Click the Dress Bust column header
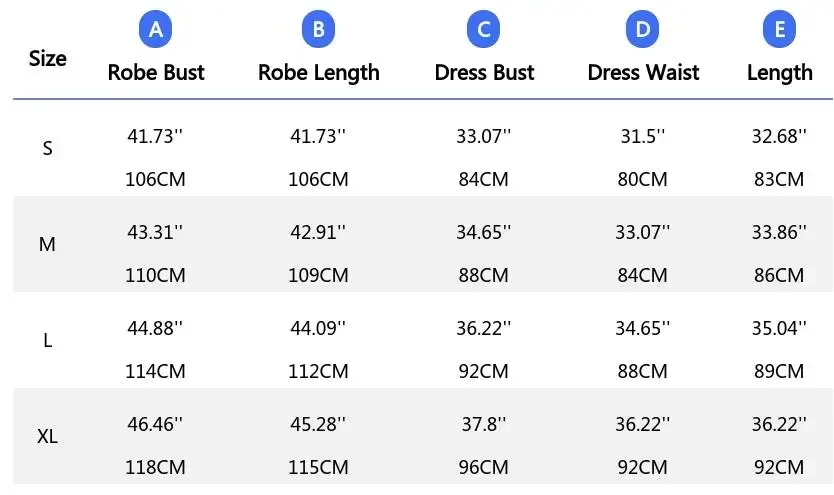The image size is (834, 495). tap(484, 72)
